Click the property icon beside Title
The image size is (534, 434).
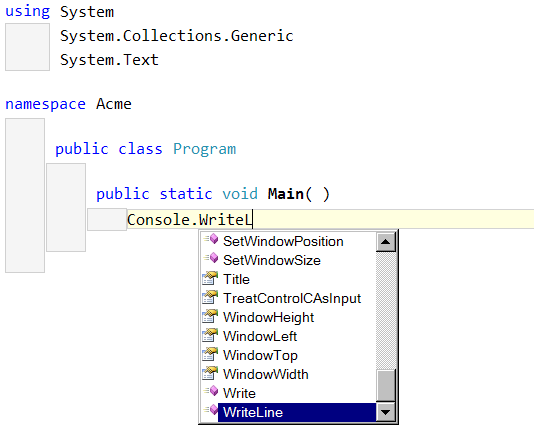coord(210,278)
